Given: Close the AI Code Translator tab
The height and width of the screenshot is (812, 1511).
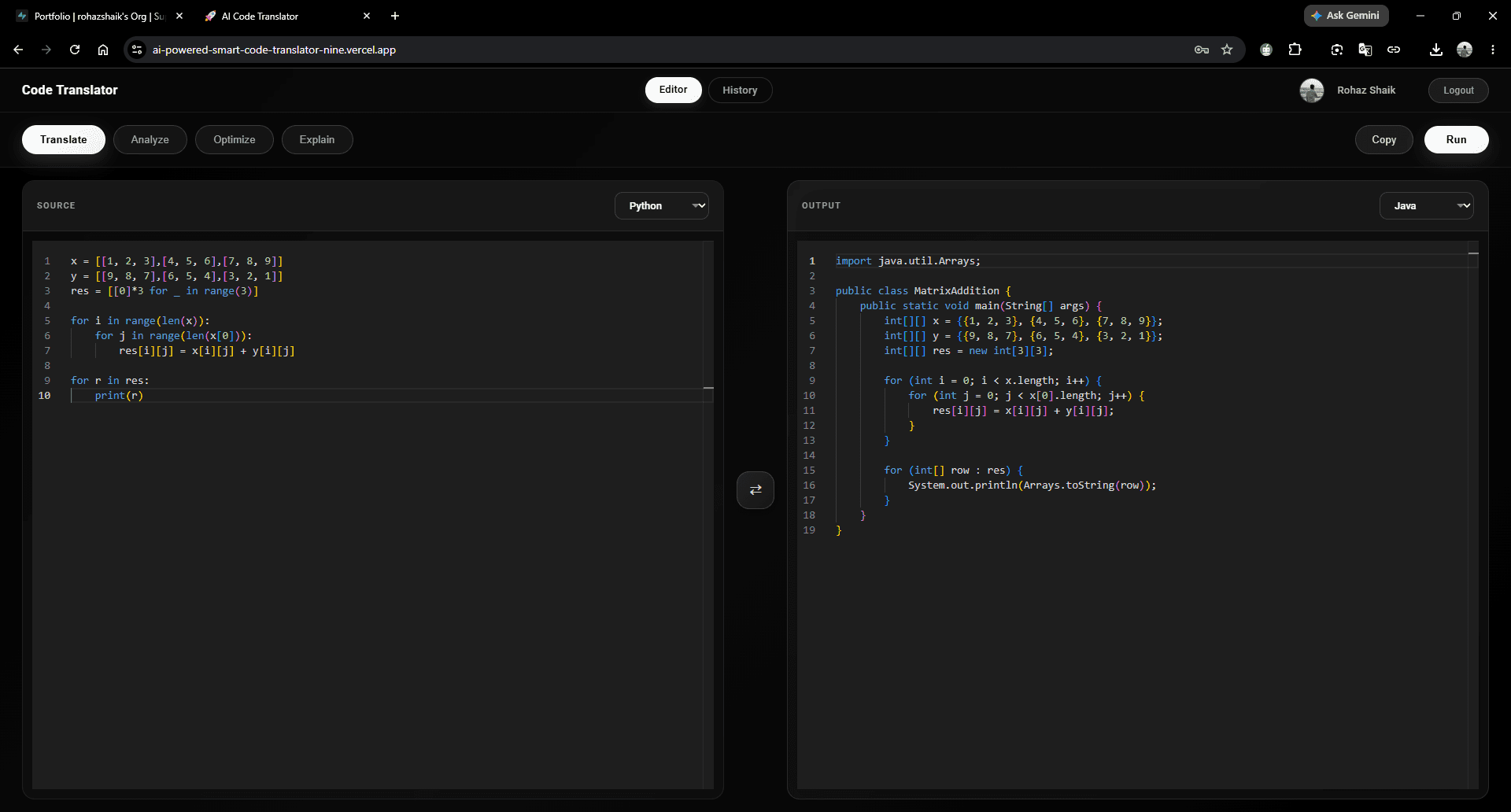Looking at the screenshot, I should pyautogui.click(x=367, y=16).
